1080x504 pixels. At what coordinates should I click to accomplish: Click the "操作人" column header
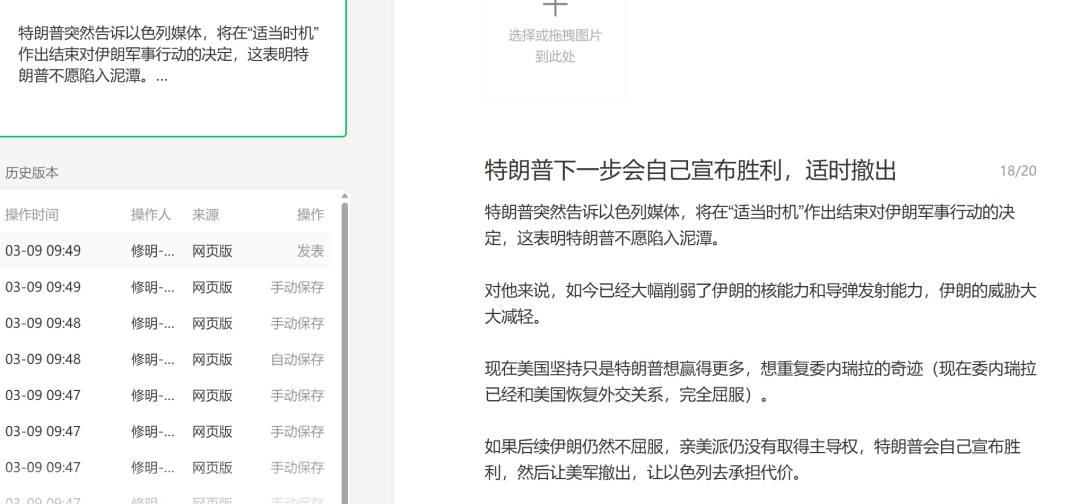tap(151, 215)
